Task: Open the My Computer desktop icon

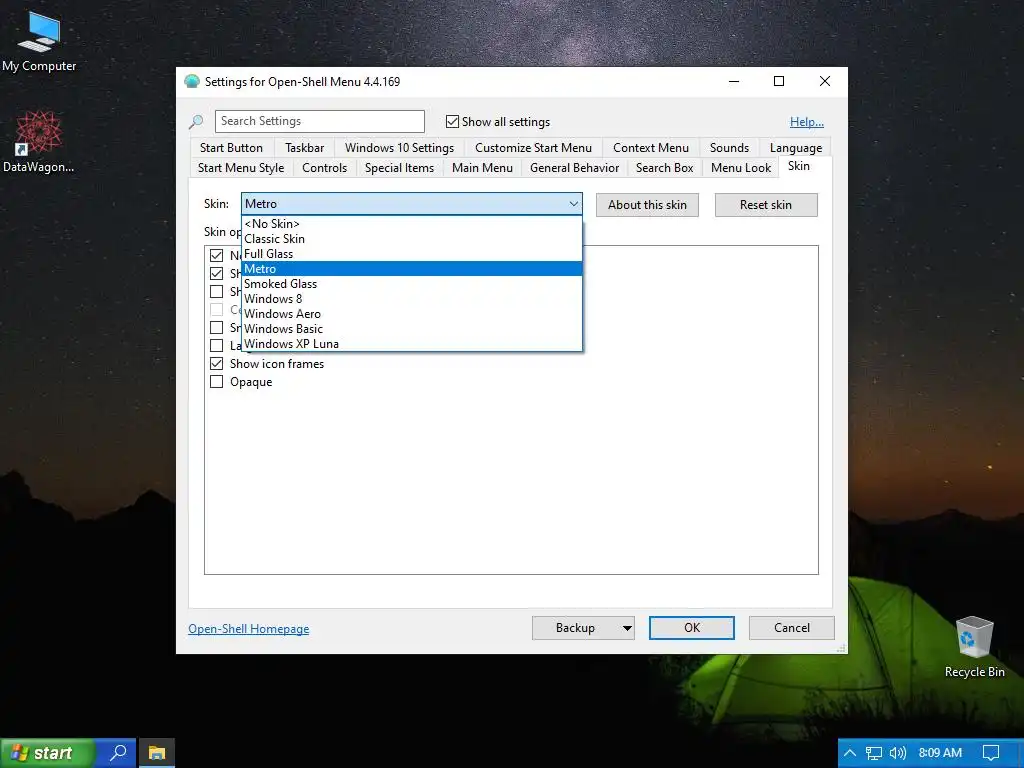Action: click(x=39, y=42)
